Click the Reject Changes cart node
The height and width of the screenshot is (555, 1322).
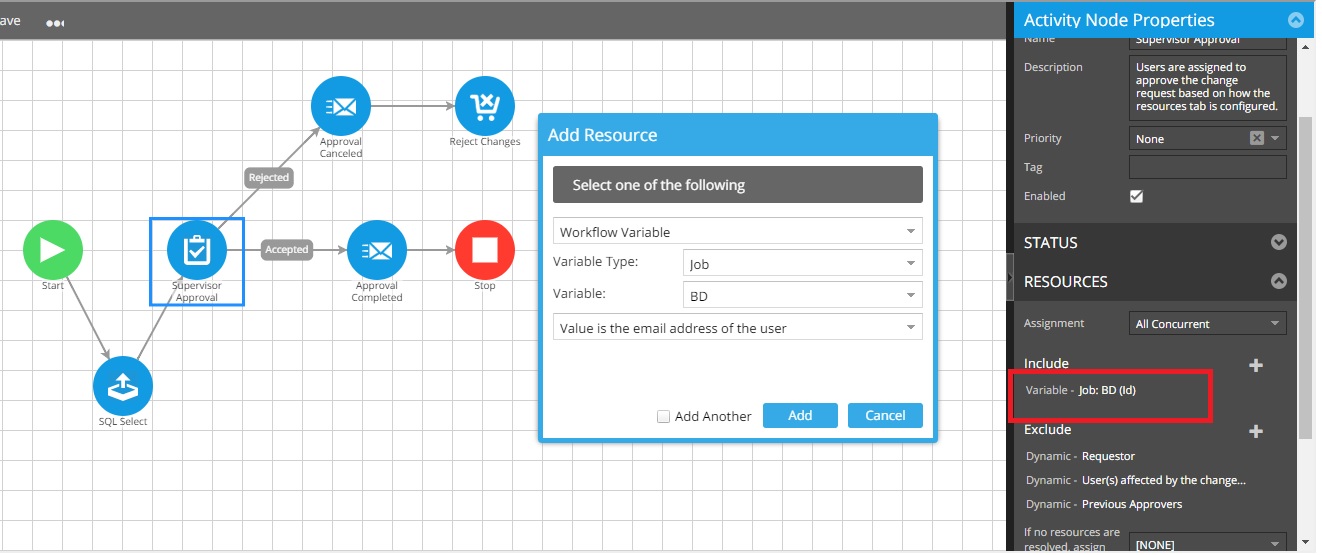coord(485,106)
